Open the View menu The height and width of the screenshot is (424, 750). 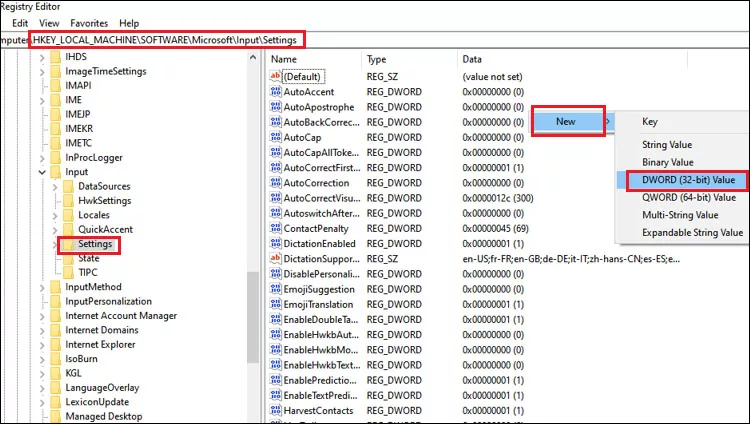[x=49, y=23]
